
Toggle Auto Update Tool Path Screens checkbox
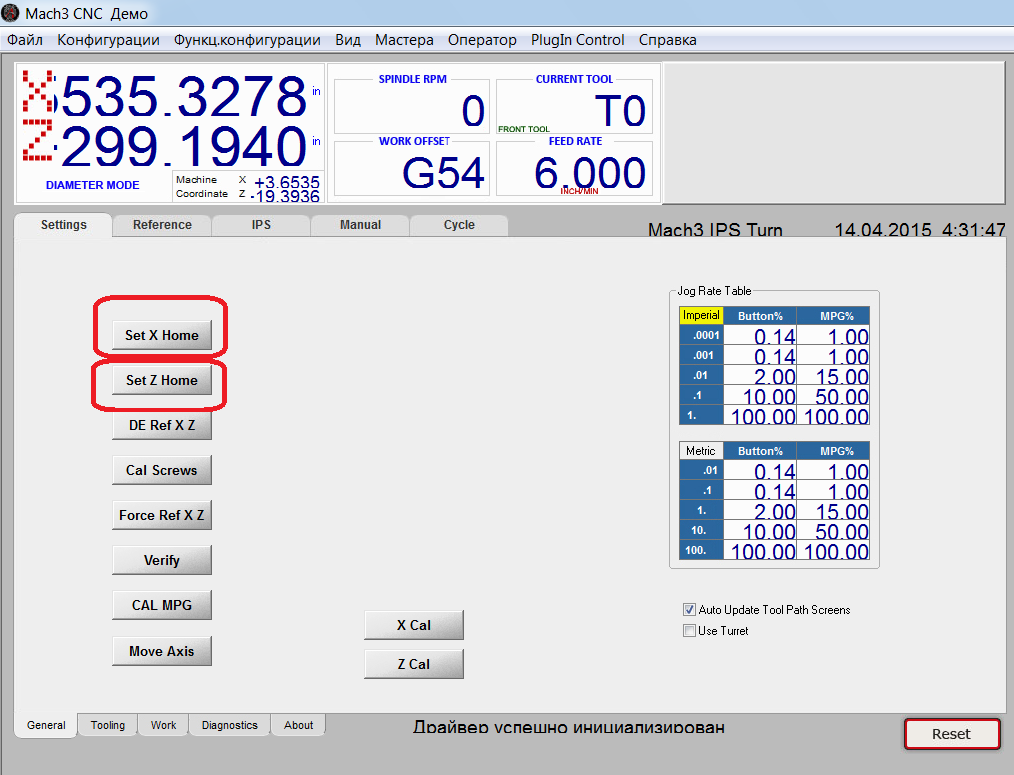click(x=689, y=609)
